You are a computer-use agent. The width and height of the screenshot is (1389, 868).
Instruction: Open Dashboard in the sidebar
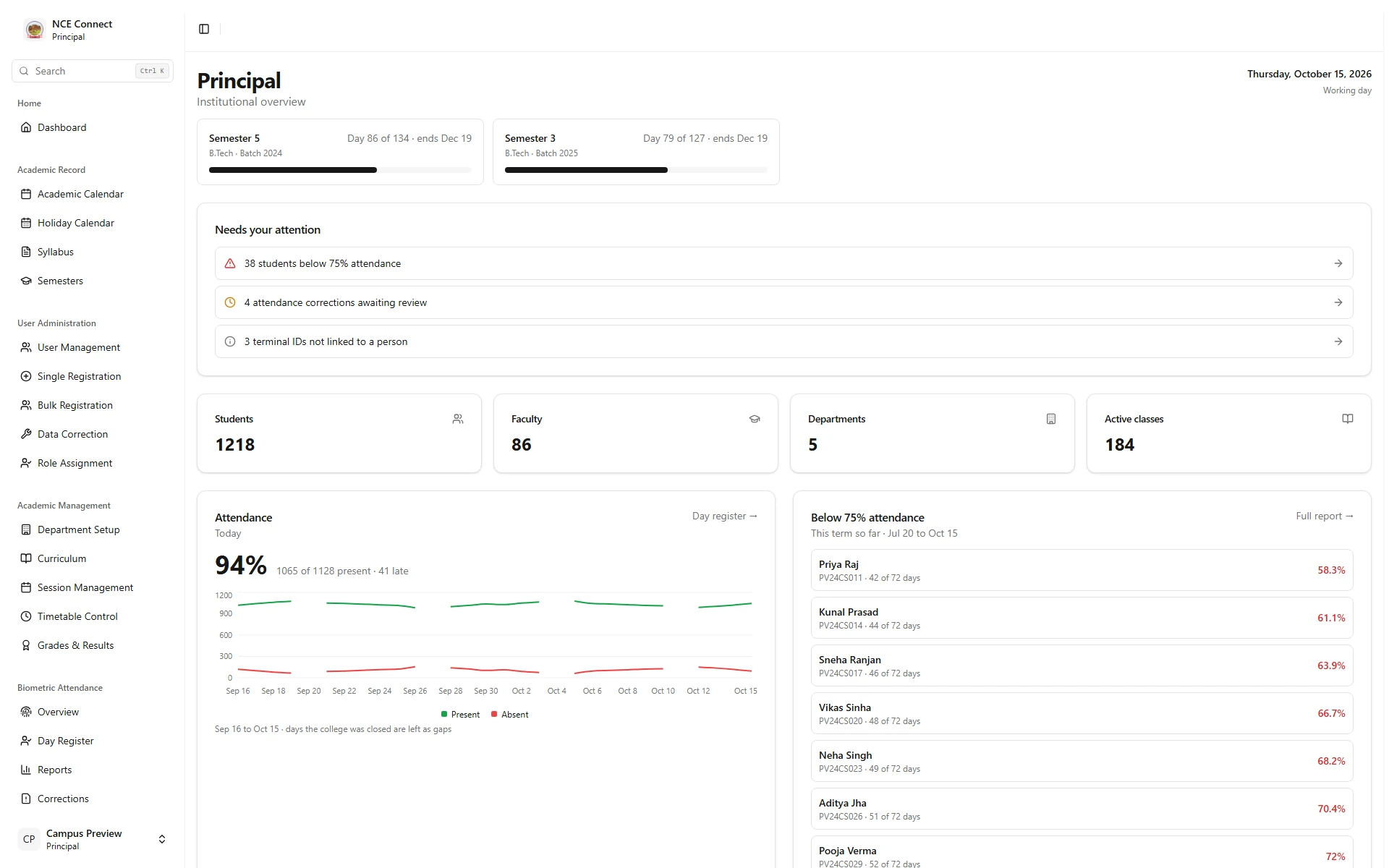pos(93,127)
